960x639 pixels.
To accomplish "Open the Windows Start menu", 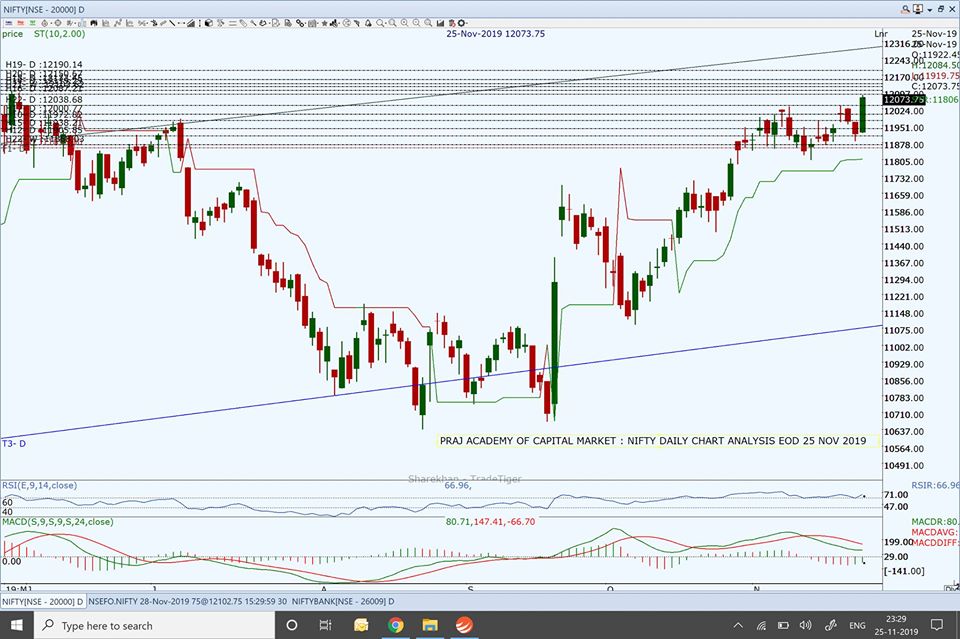I will click(x=17, y=625).
